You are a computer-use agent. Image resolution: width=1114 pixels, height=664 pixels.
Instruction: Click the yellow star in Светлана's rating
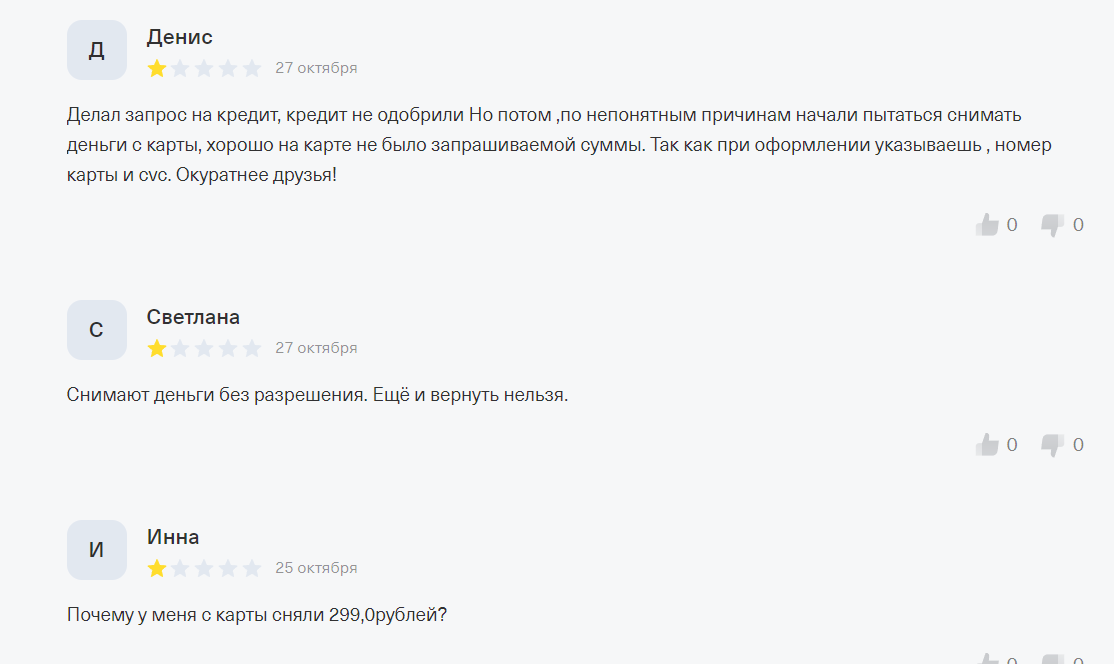click(157, 348)
